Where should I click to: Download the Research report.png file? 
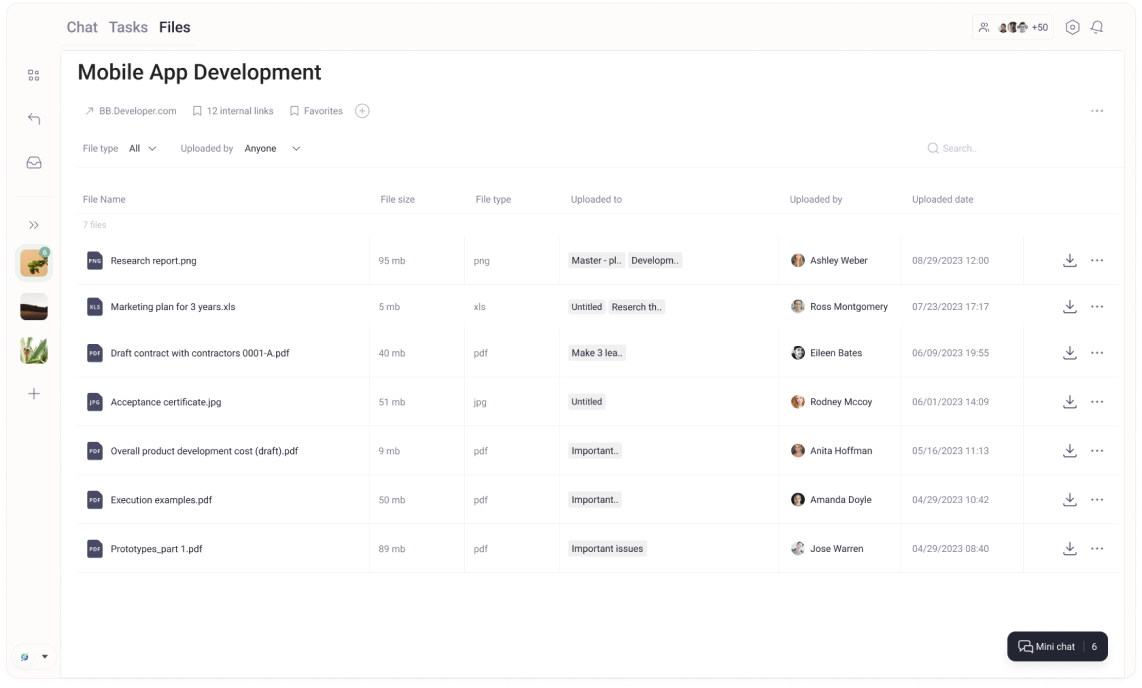click(x=1069, y=260)
